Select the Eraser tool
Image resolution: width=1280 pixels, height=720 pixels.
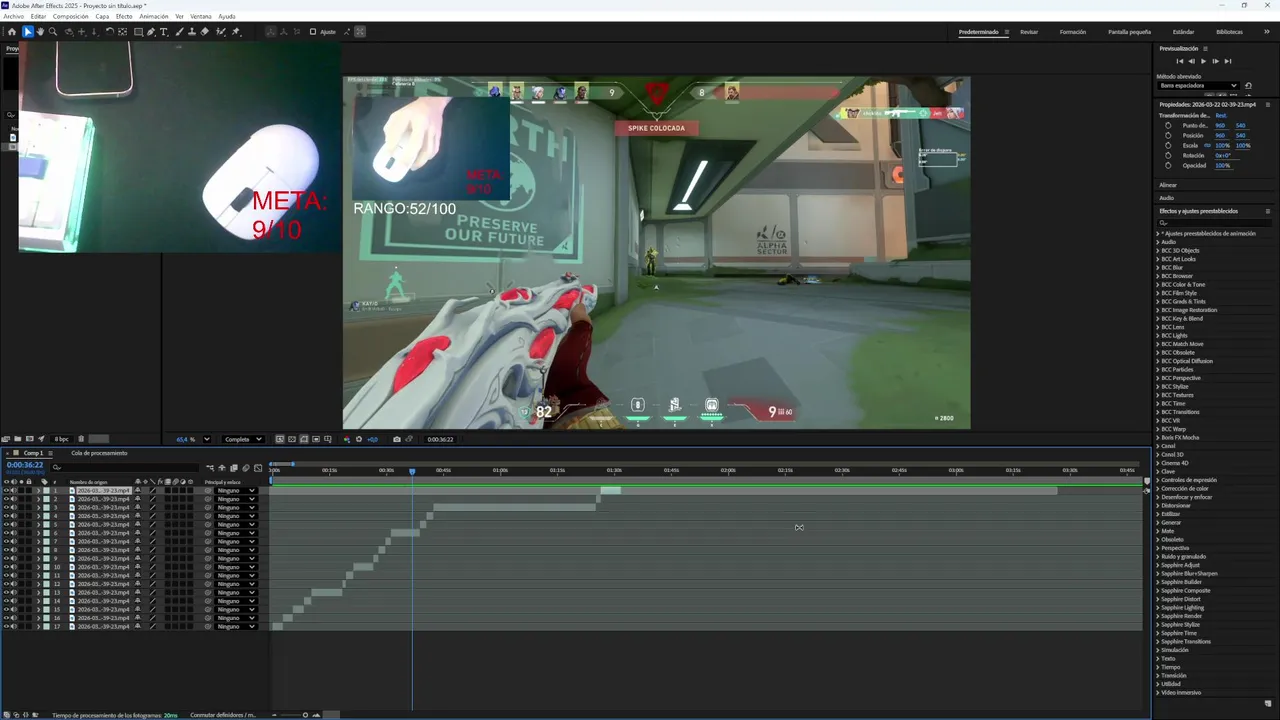click(x=205, y=32)
